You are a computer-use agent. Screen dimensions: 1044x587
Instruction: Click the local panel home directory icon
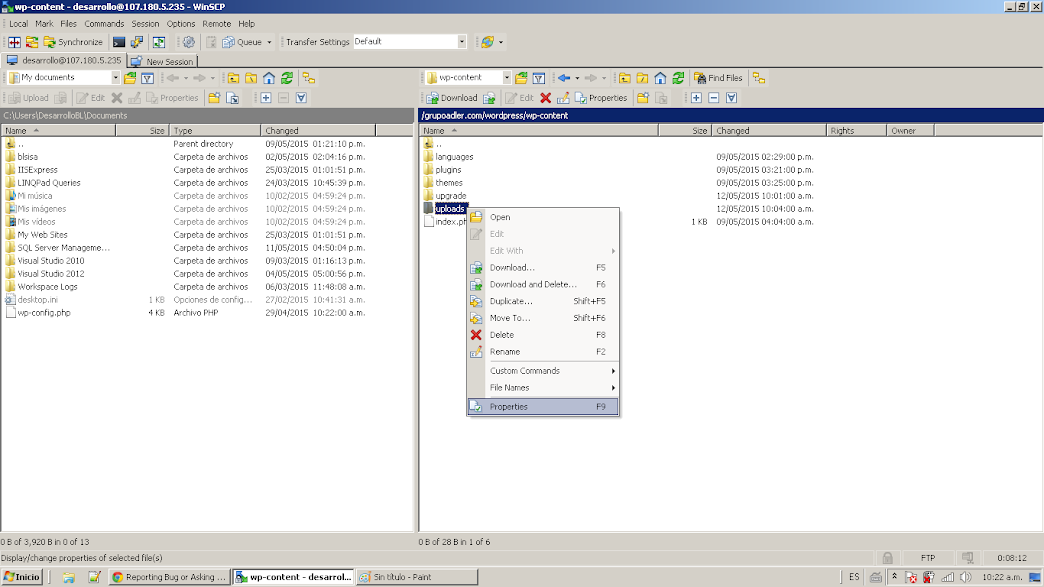[x=269, y=78]
